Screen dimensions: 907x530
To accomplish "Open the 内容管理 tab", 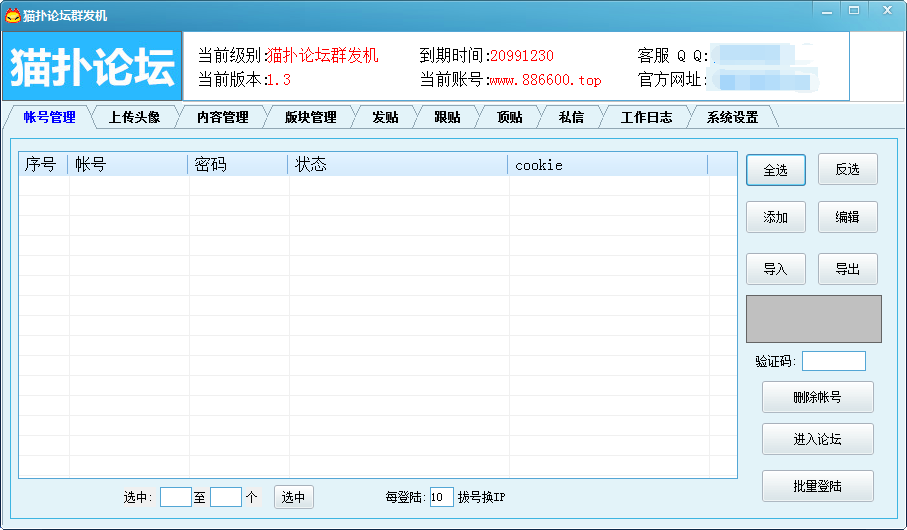I will [222, 117].
